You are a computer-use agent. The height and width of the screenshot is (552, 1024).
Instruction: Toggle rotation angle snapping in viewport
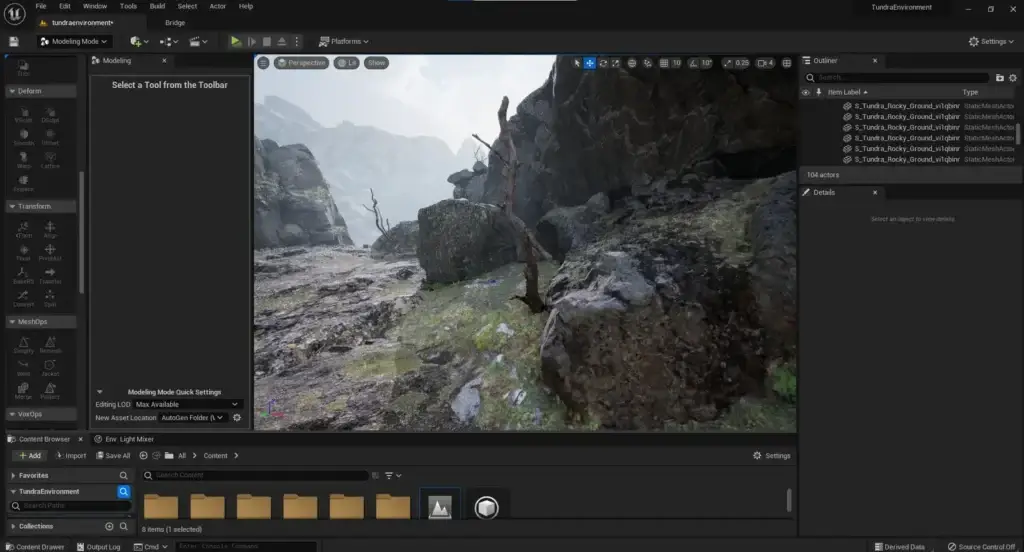[x=692, y=63]
